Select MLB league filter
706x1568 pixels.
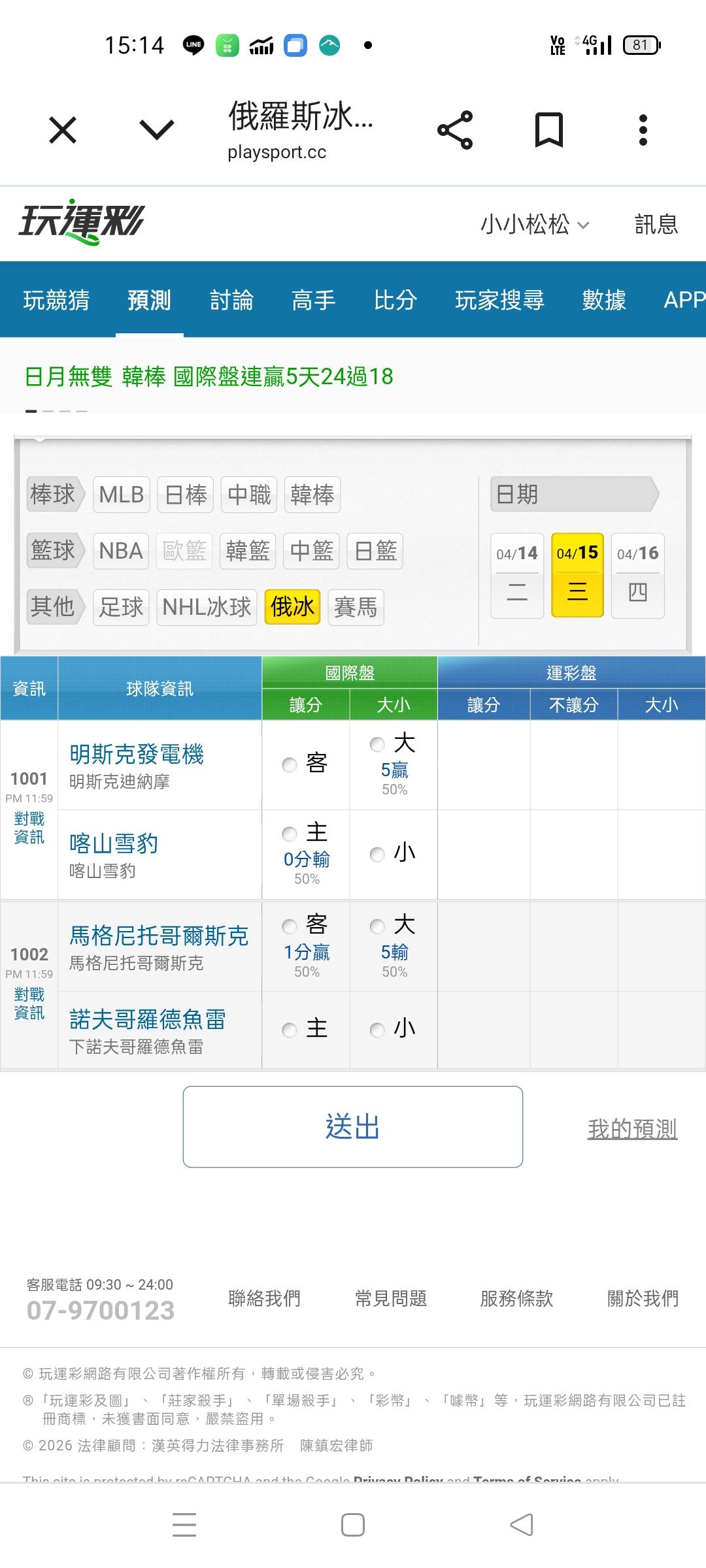pos(122,495)
